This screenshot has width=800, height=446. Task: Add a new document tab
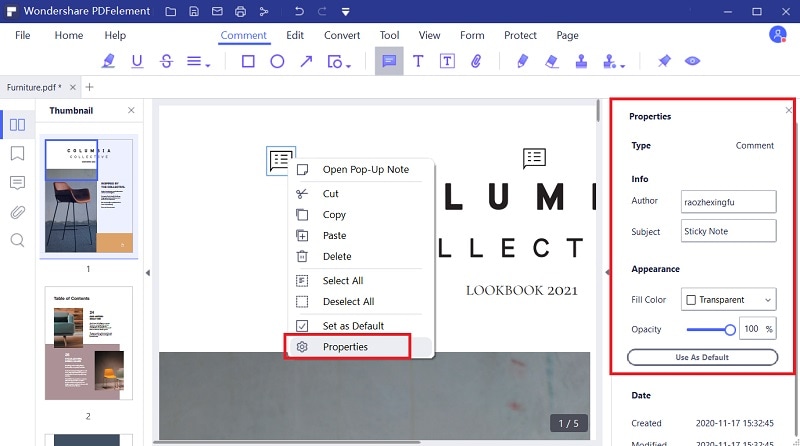tap(89, 87)
